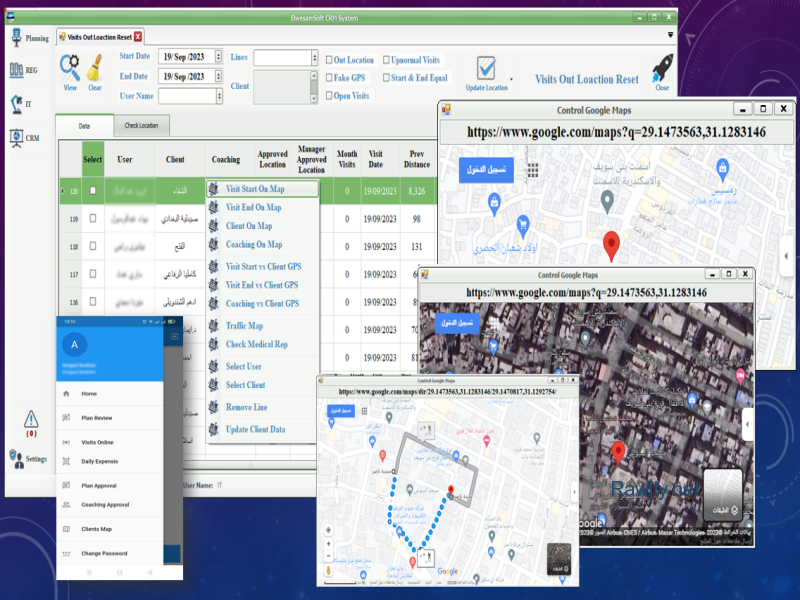Click the Visit Date column header
Viewport: 800px width, 600px height.
[376, 159]
